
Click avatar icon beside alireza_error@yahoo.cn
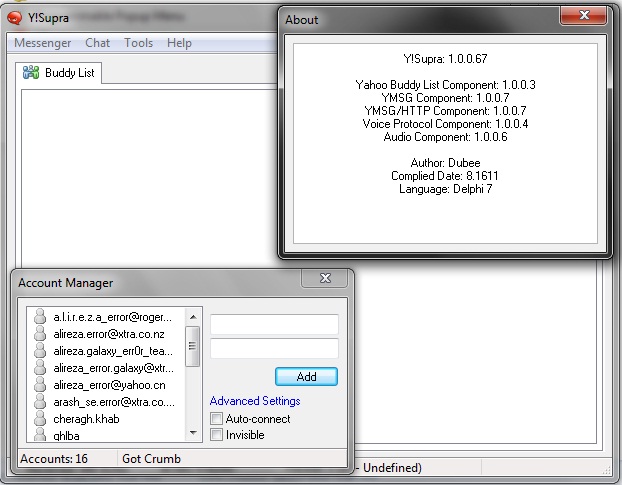(40, 385)
